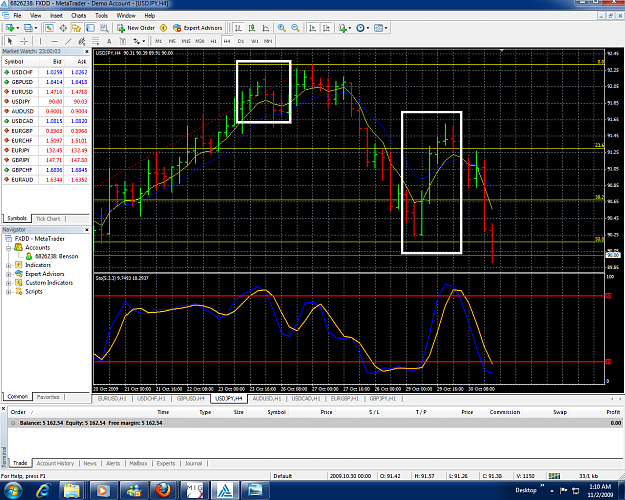This screenshot has height=500, width=625.
Task: Select the trendline drawing tool
Action: tap(68, 41)
